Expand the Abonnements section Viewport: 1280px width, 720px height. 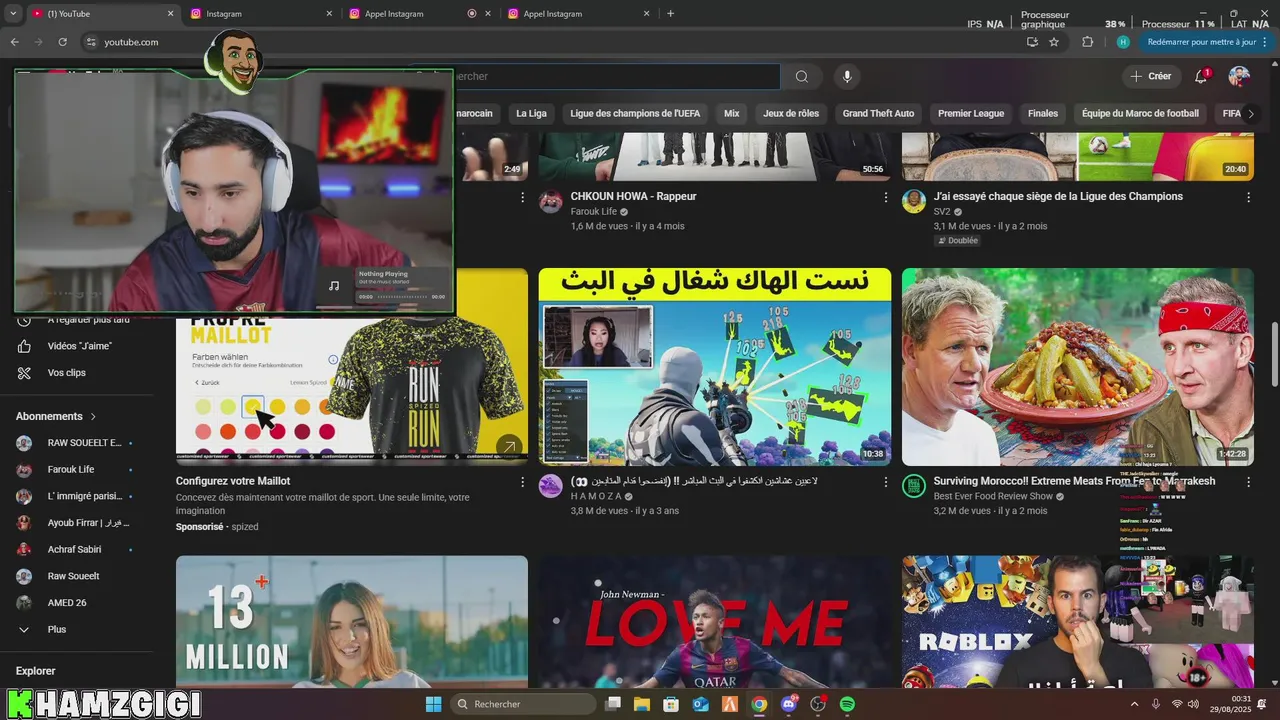57,416
